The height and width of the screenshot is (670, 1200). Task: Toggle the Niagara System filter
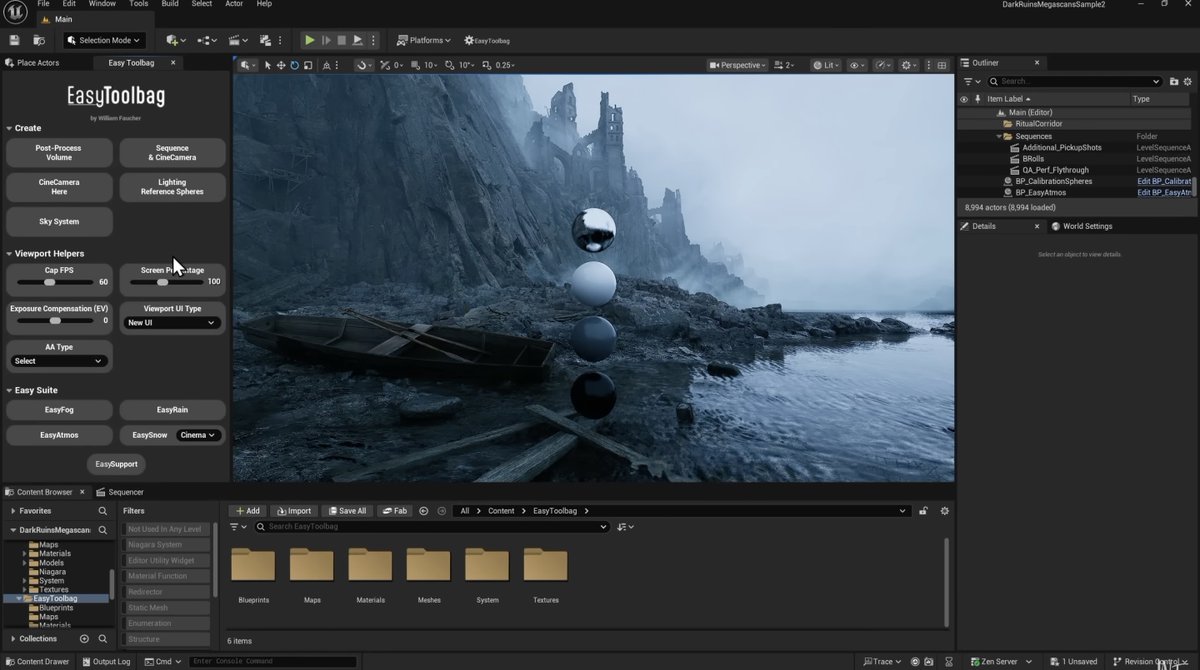tap(165, 545)
